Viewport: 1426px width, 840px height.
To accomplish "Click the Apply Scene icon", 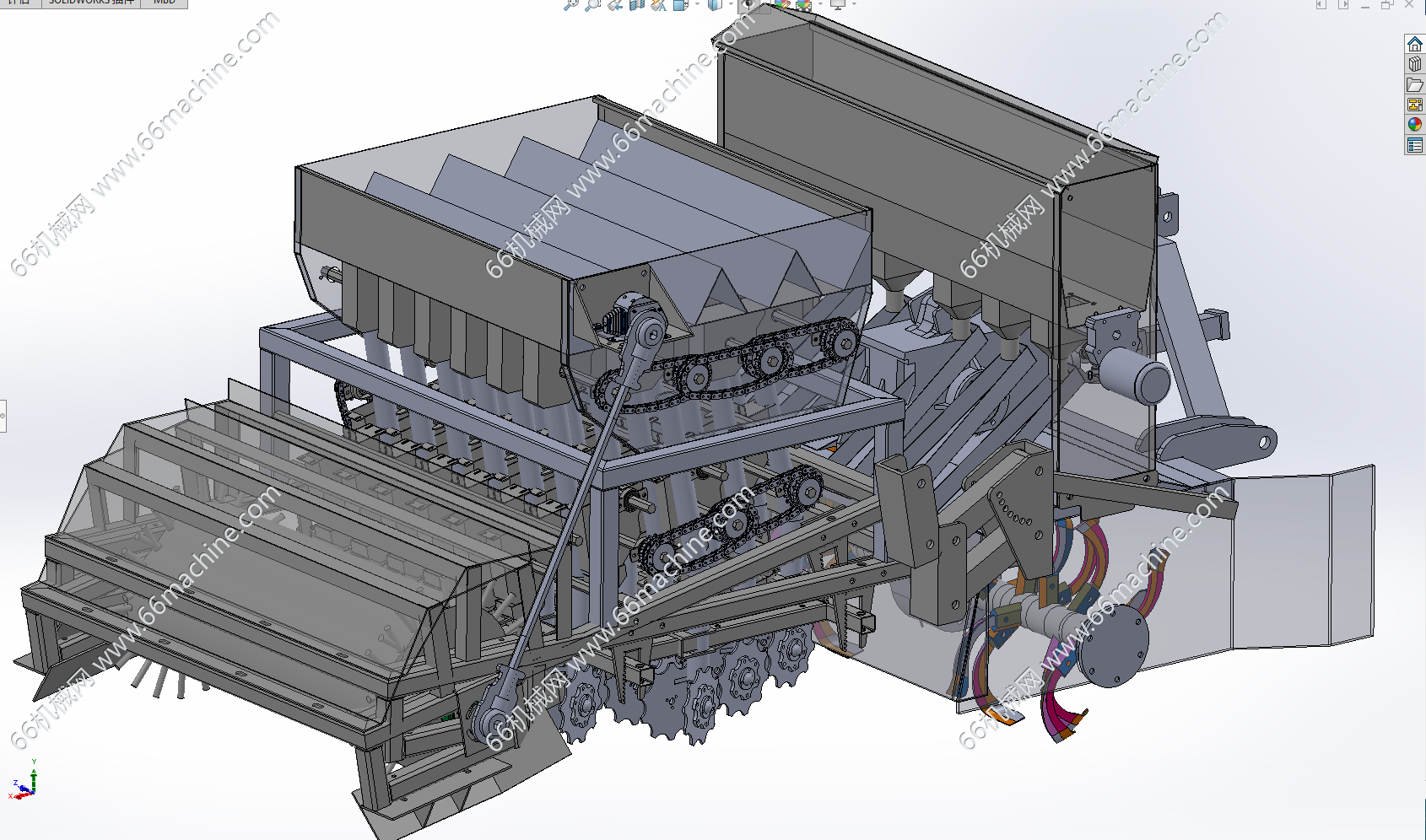I will (x=804, y=4).
